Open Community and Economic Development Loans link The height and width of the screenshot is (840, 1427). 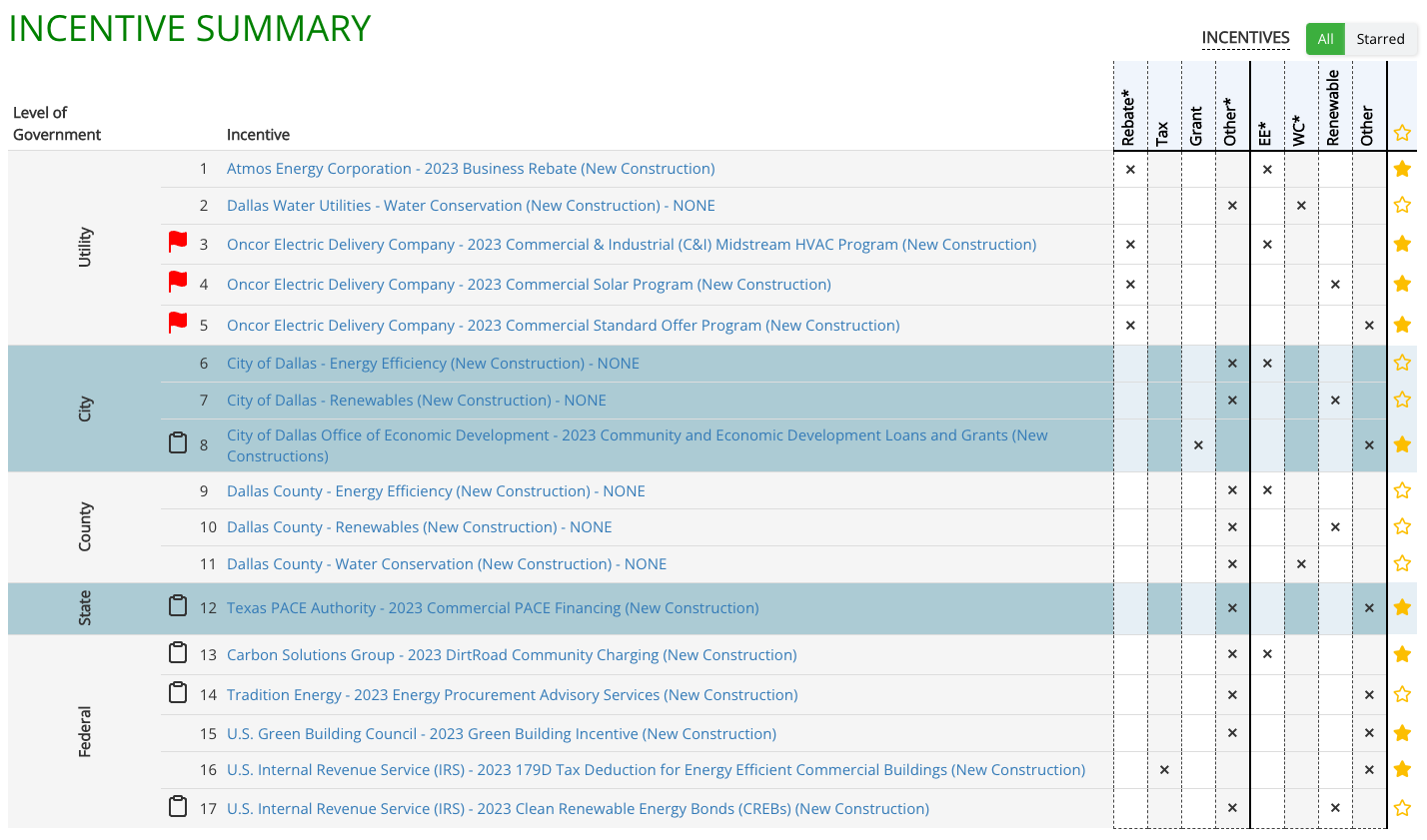tap(638, 445)
